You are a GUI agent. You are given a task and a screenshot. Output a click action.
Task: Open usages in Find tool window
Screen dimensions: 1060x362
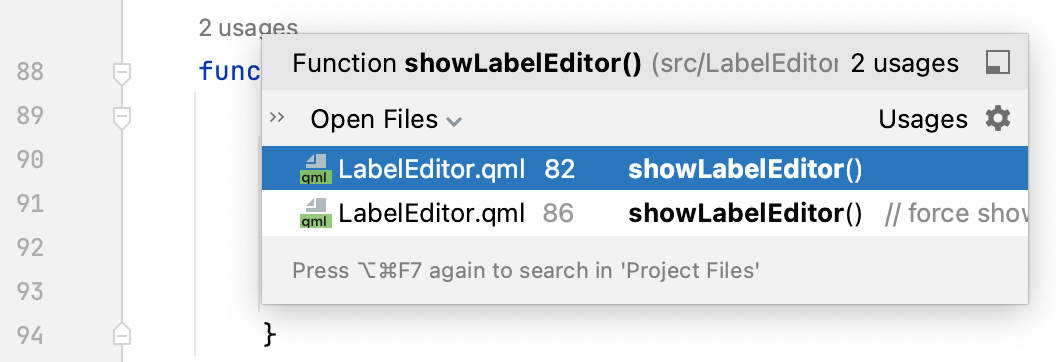(x=998, y=64)
